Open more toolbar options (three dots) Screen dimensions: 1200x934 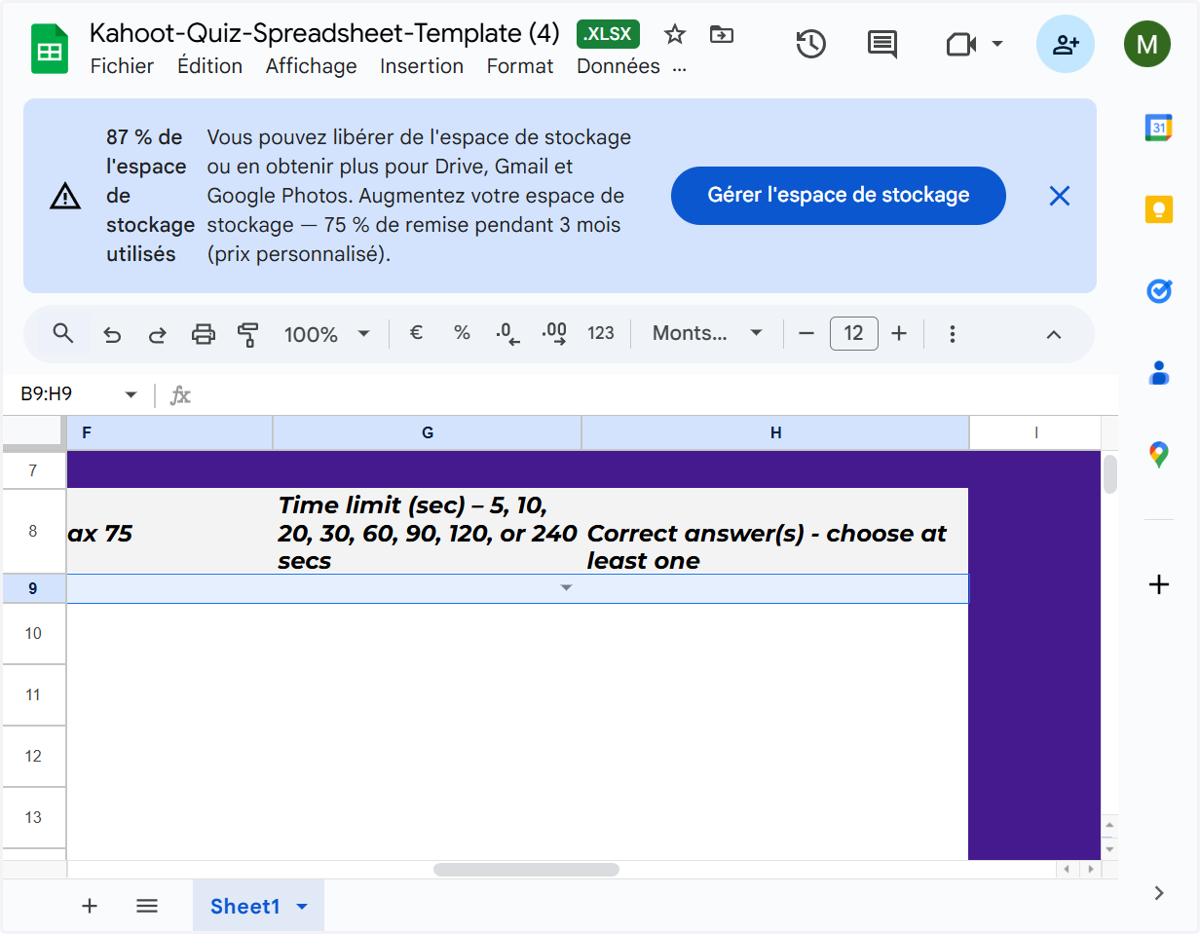coord(952,334)
